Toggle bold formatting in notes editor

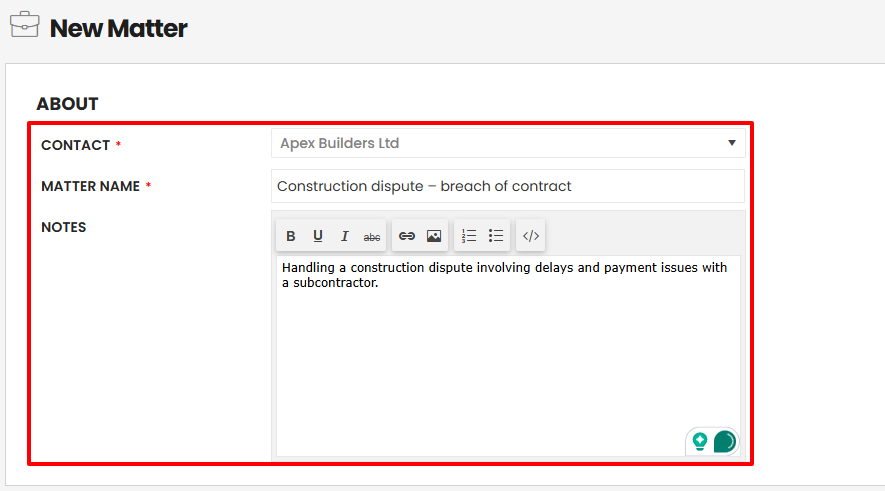(291, 236)
